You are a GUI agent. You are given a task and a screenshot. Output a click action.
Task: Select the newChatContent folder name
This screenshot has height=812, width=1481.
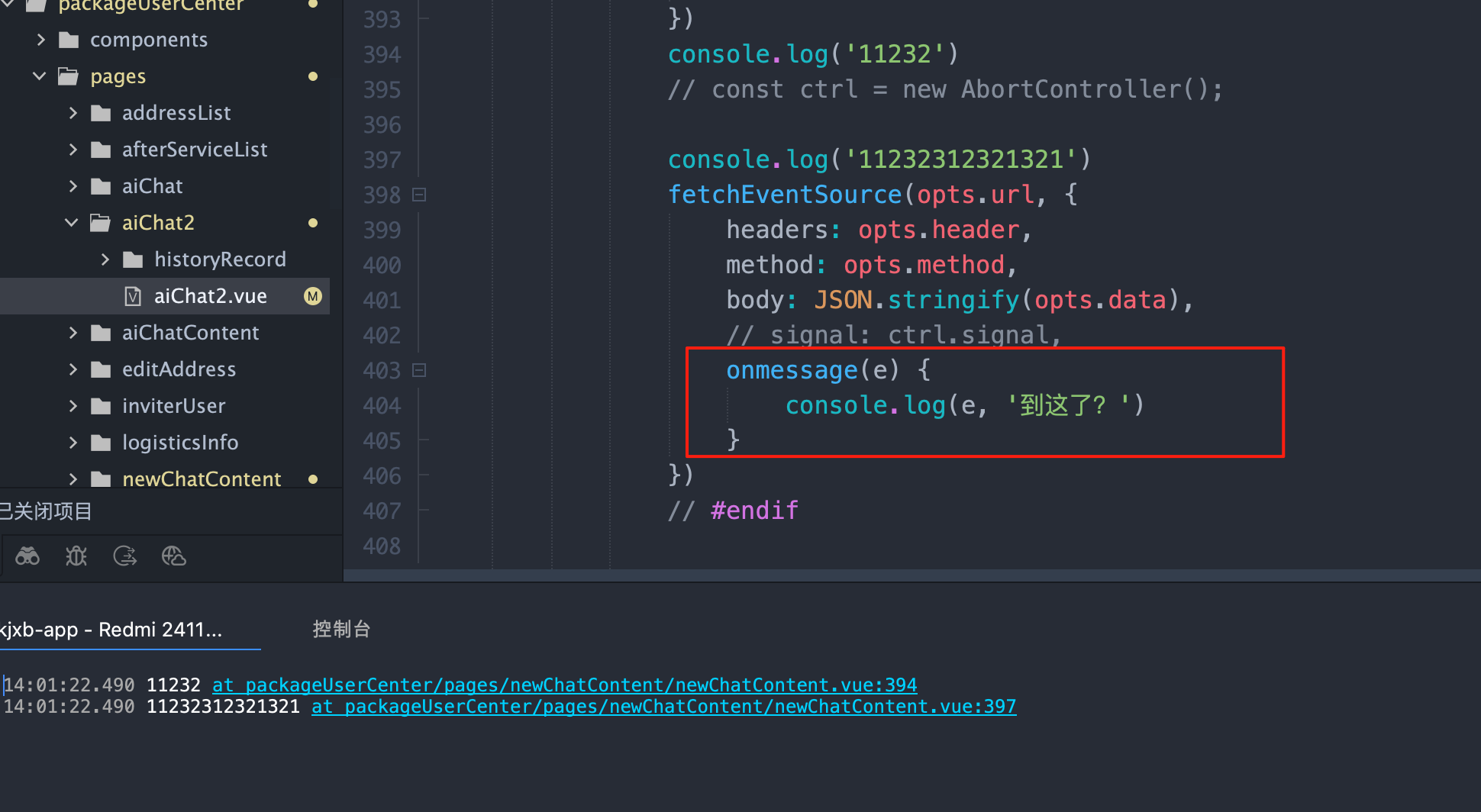click(202, 479)
